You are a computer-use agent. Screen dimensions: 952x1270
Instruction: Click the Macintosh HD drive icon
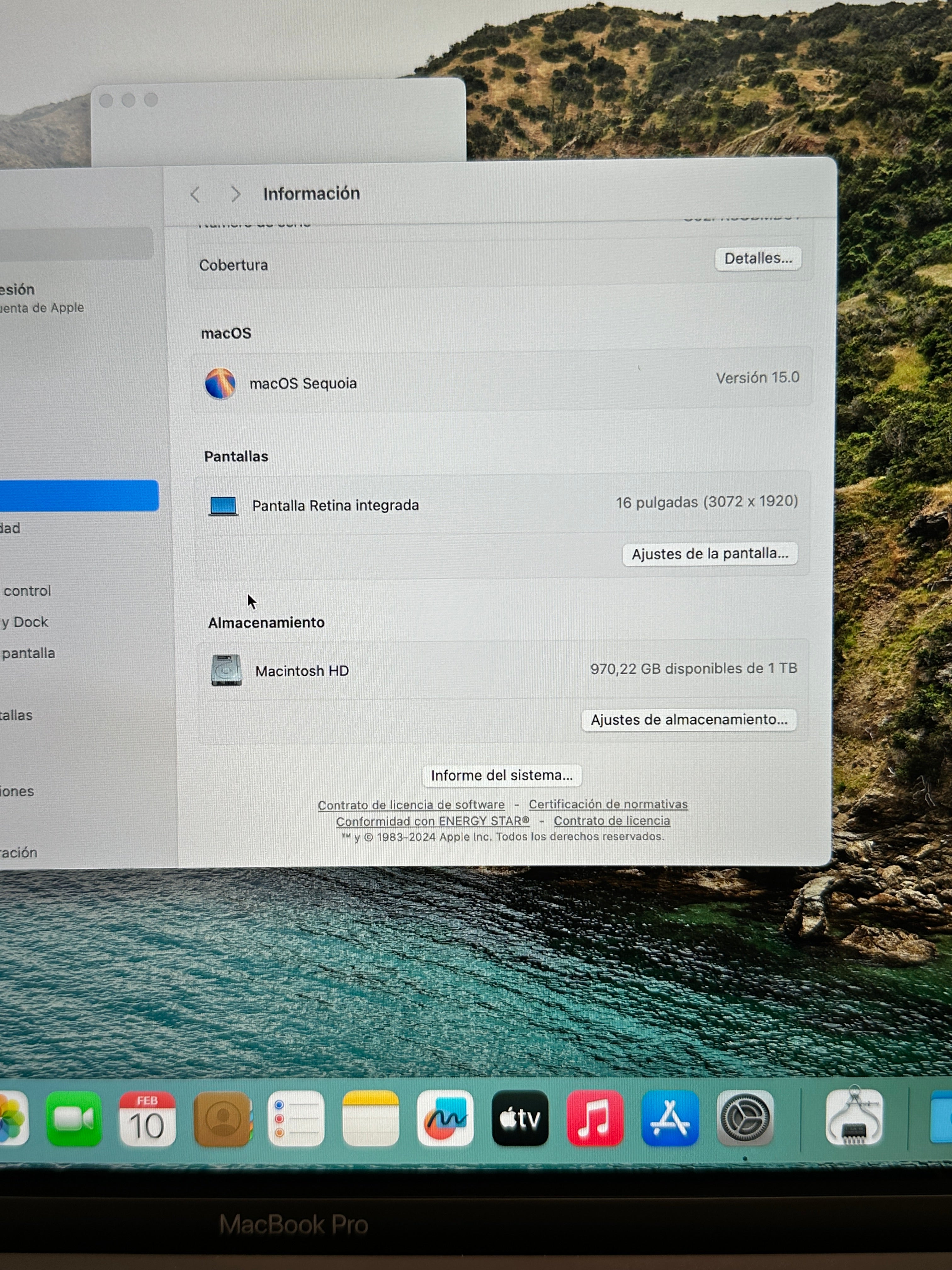pyautogui.click(x=226, y=670)
